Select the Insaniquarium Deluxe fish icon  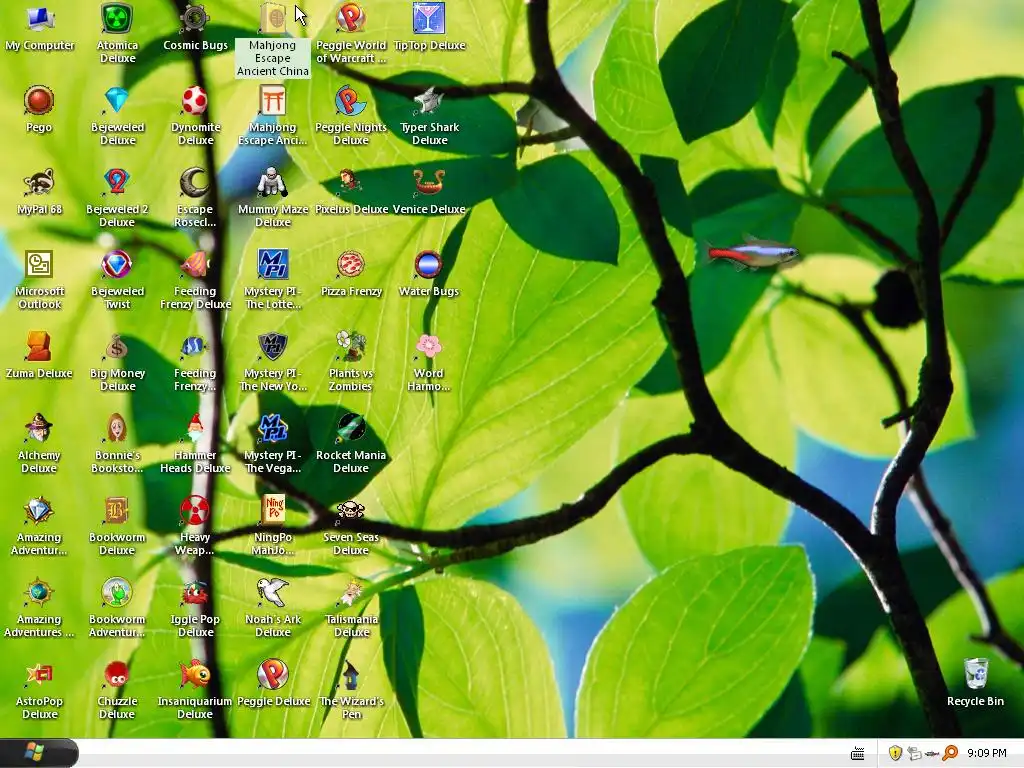pyautogui.click(x=195, y=675)
